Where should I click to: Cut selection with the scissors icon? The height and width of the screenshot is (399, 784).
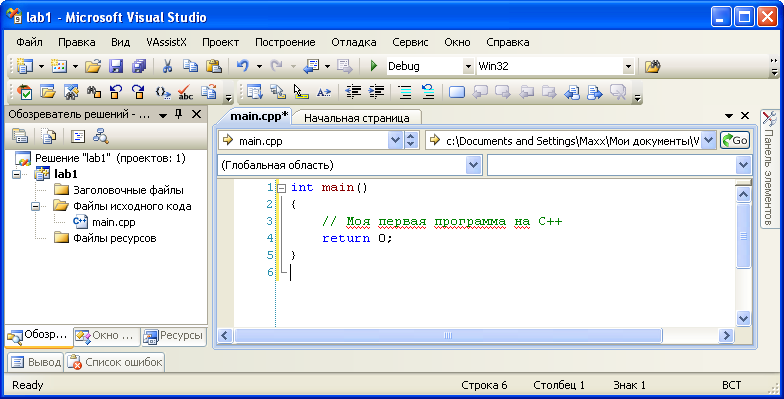[x=167, y=66]
